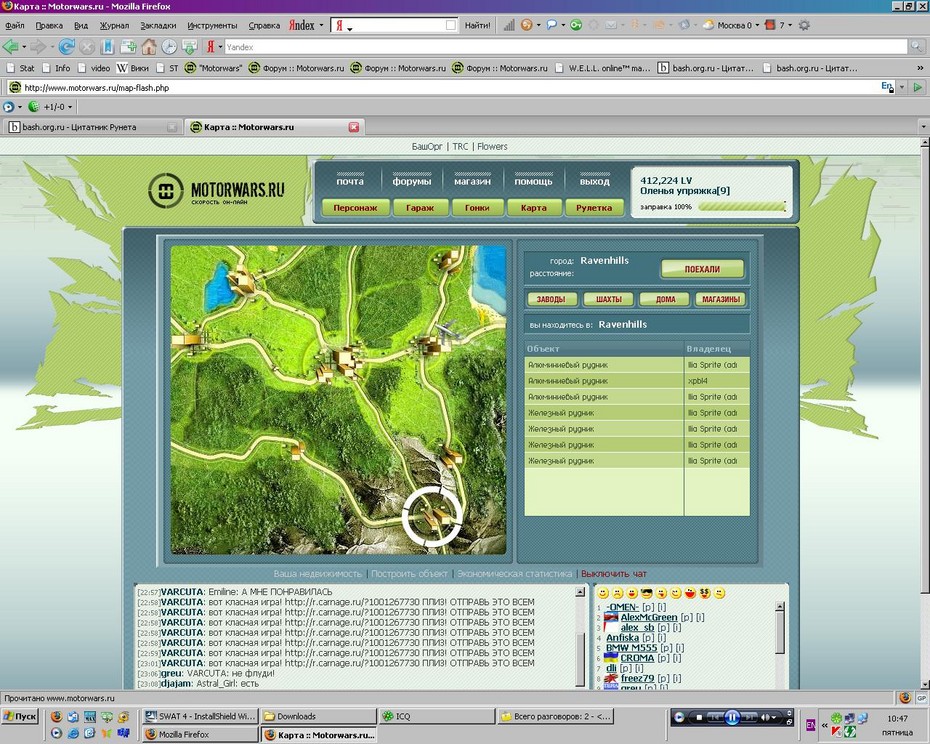930x744 pixels.
Task: Click the page URL address field
Action: 451,87
